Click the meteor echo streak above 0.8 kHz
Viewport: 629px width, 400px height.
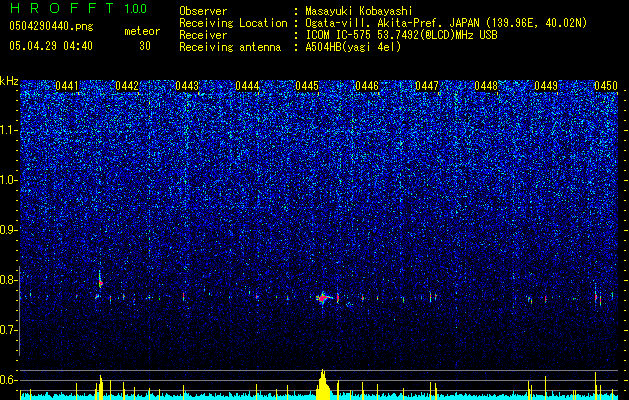click(100, 280)
